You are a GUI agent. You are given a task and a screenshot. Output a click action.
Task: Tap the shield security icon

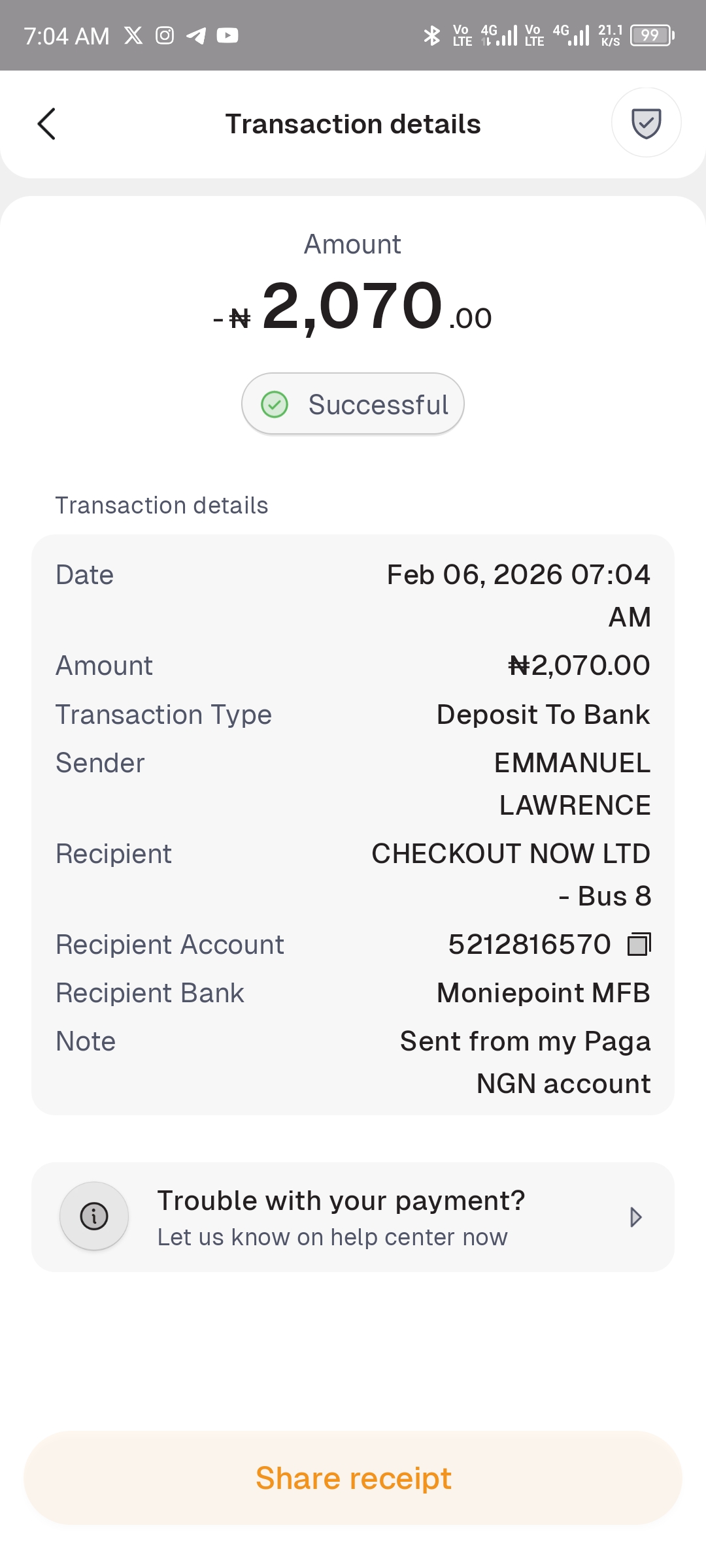coord(646,123)
